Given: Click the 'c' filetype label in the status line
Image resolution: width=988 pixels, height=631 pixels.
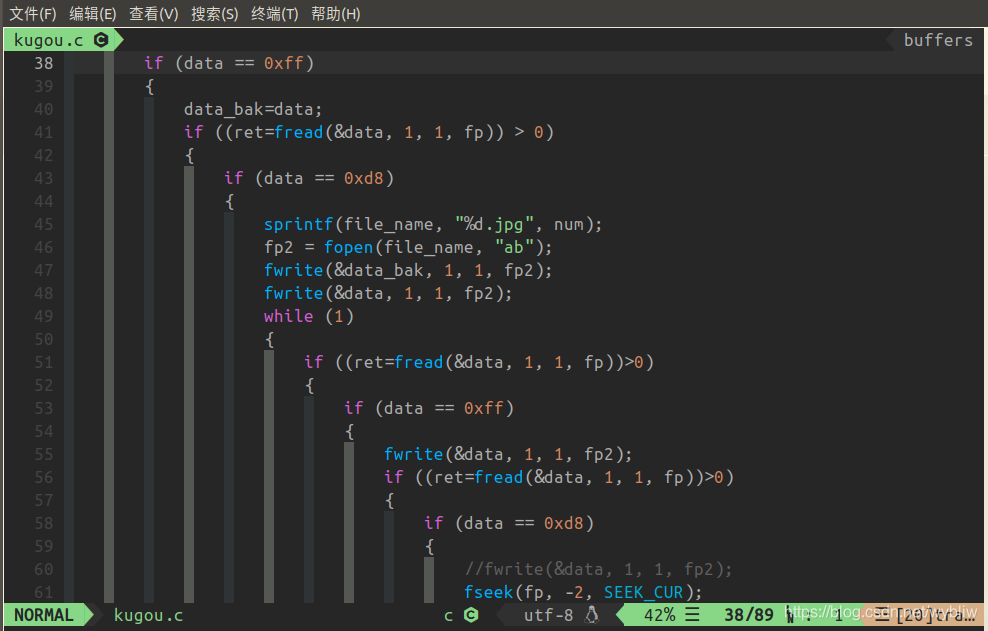Looking at the screenshot, I should pos(449,616).
